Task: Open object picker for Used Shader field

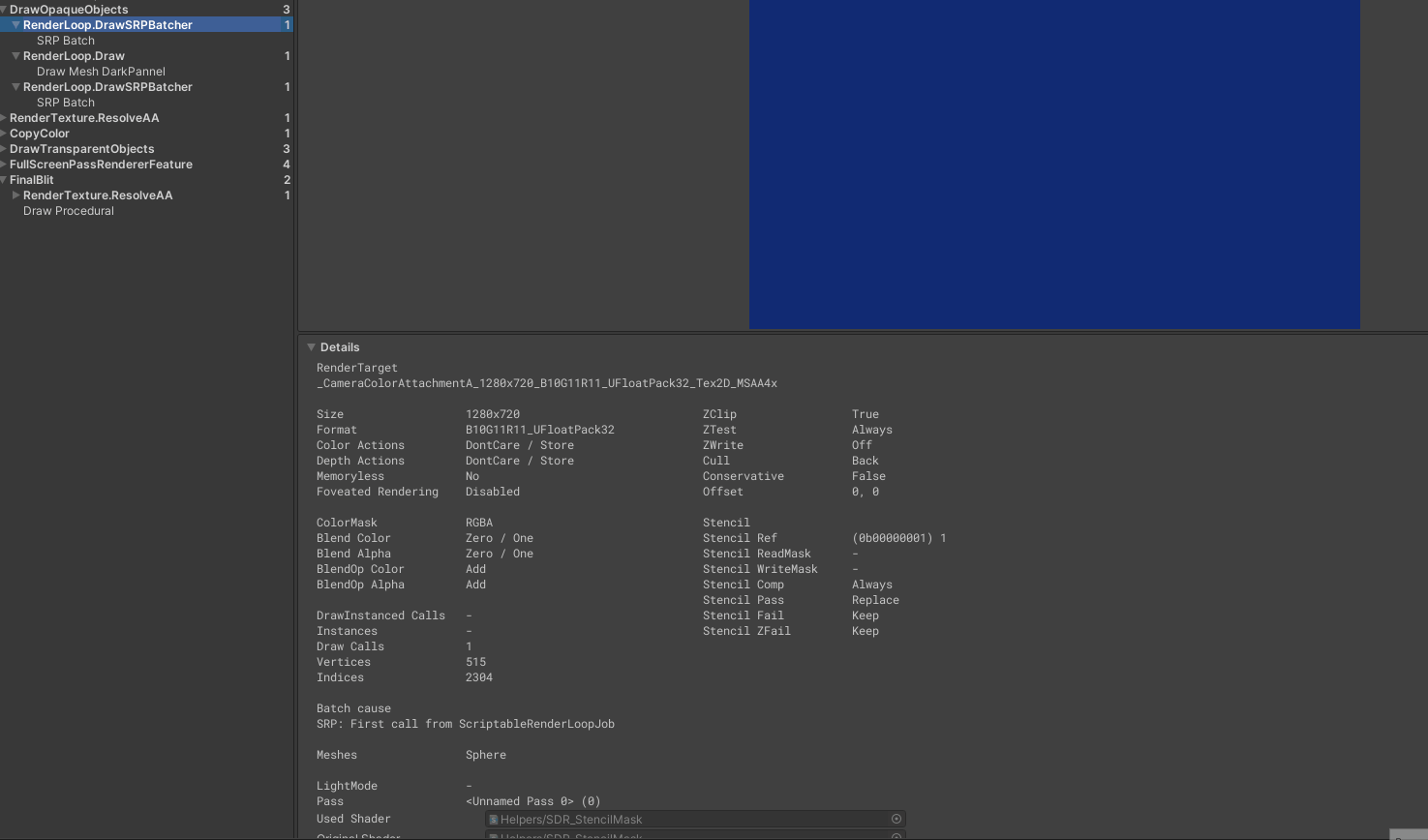Action: tap(896, 819)
